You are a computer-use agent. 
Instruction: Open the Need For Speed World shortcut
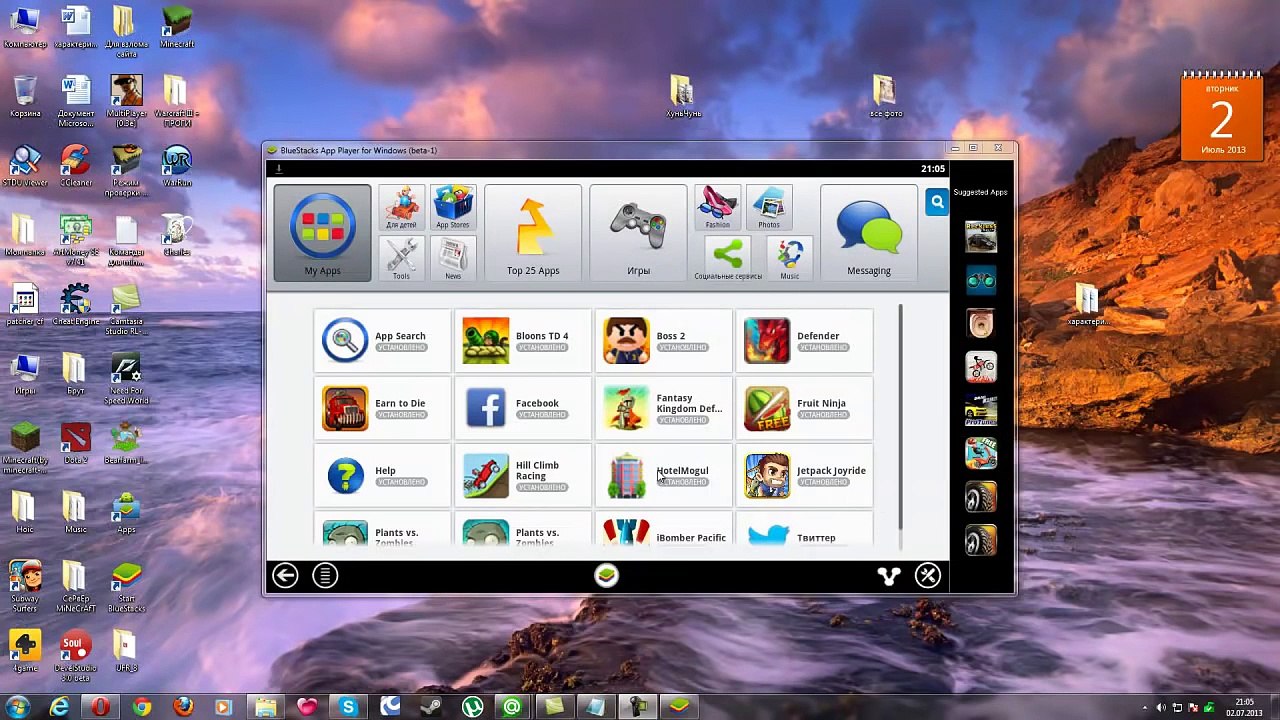(126, 380)
